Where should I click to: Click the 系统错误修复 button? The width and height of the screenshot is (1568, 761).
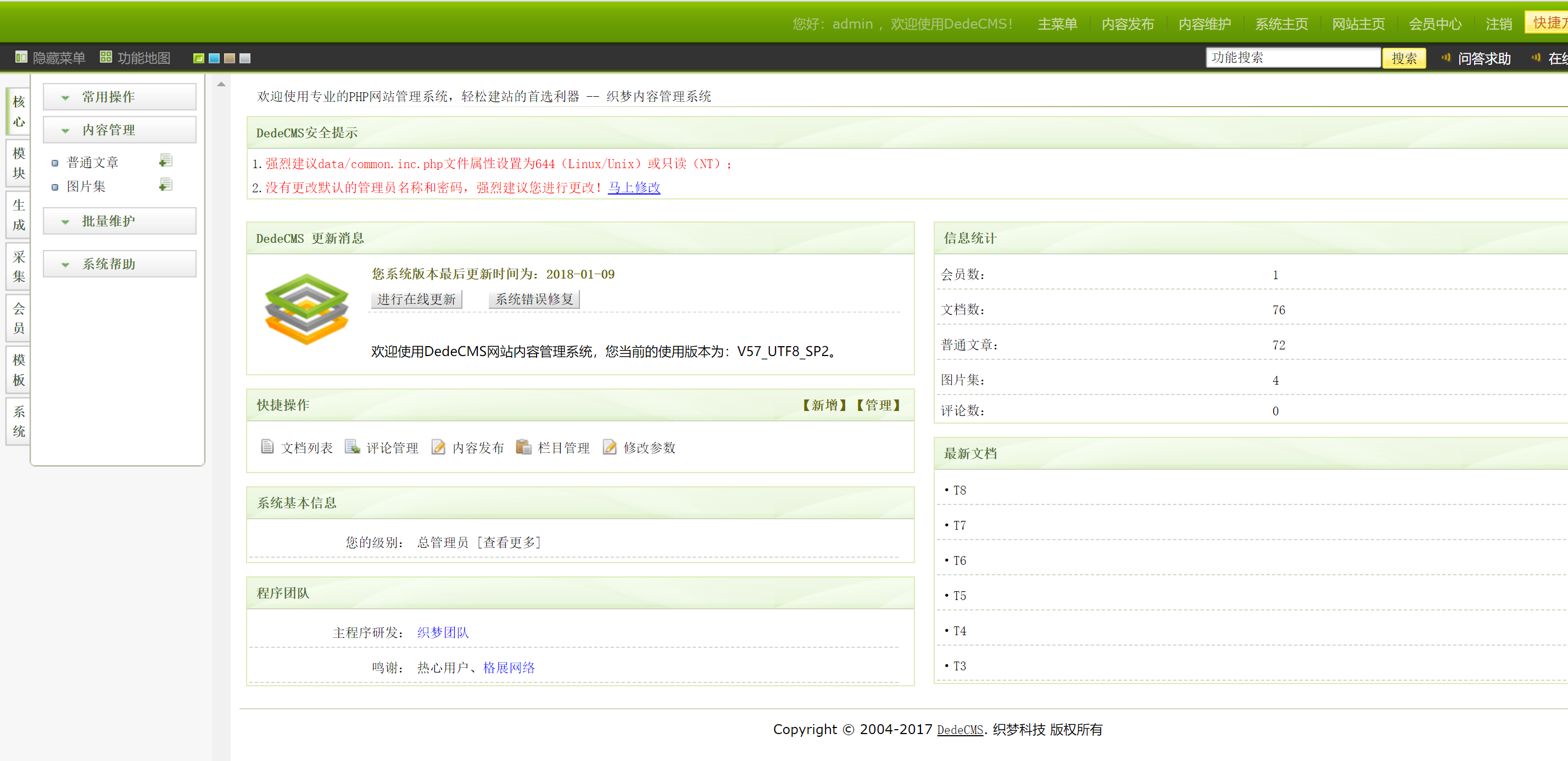click(534, 299)
